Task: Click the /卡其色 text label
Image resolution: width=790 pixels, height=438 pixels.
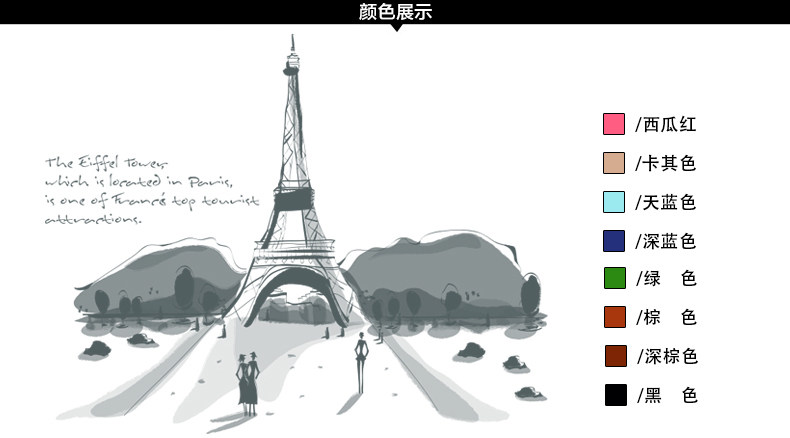Action: (x=666, y=163)
